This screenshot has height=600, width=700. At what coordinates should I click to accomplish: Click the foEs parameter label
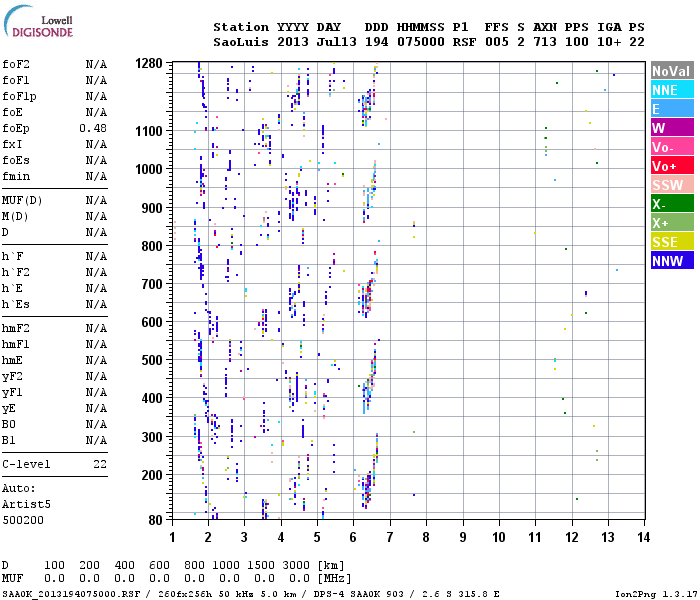click(x=16, y=160)
